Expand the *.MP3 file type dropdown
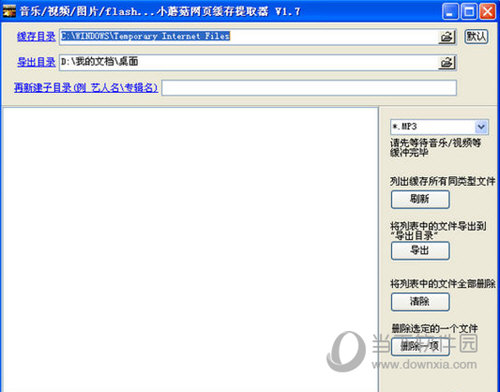Screen dimensions: 500x392 coord(481,127)
